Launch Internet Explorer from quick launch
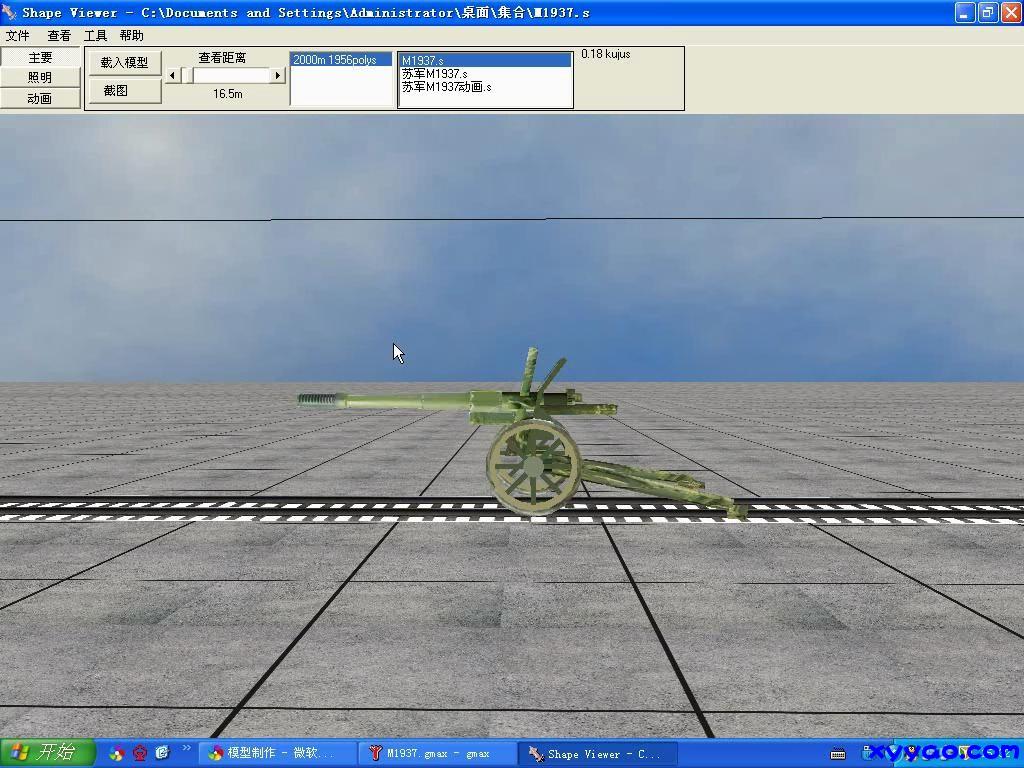 pos(162,753)
